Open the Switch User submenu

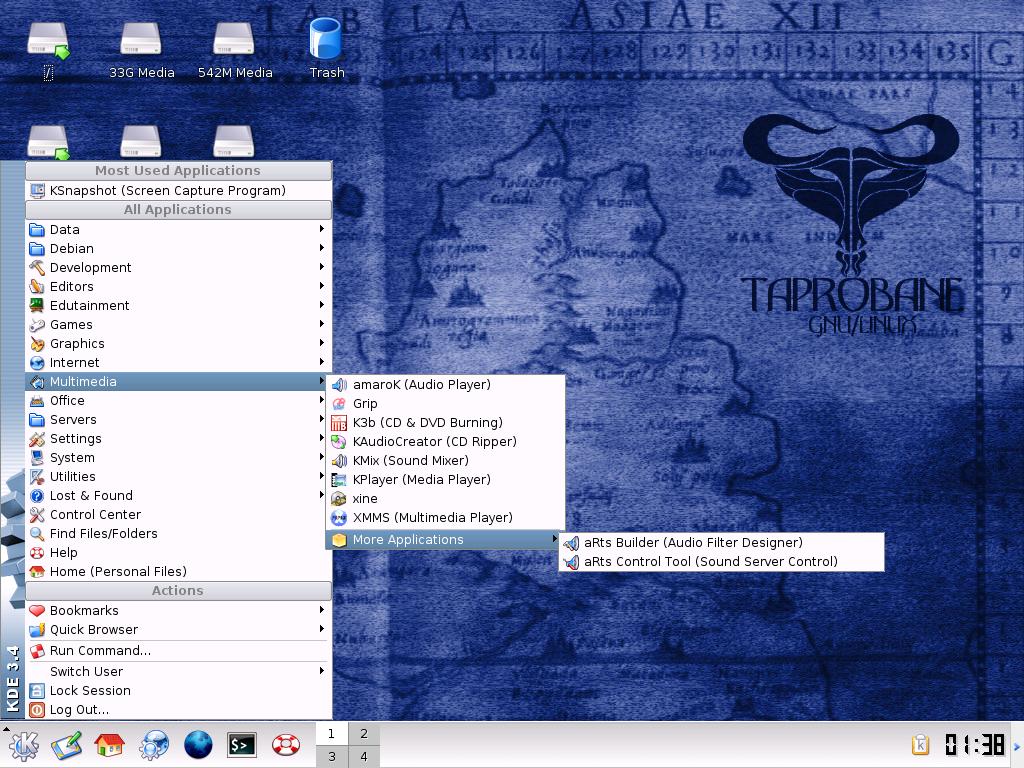coord(178,671)
